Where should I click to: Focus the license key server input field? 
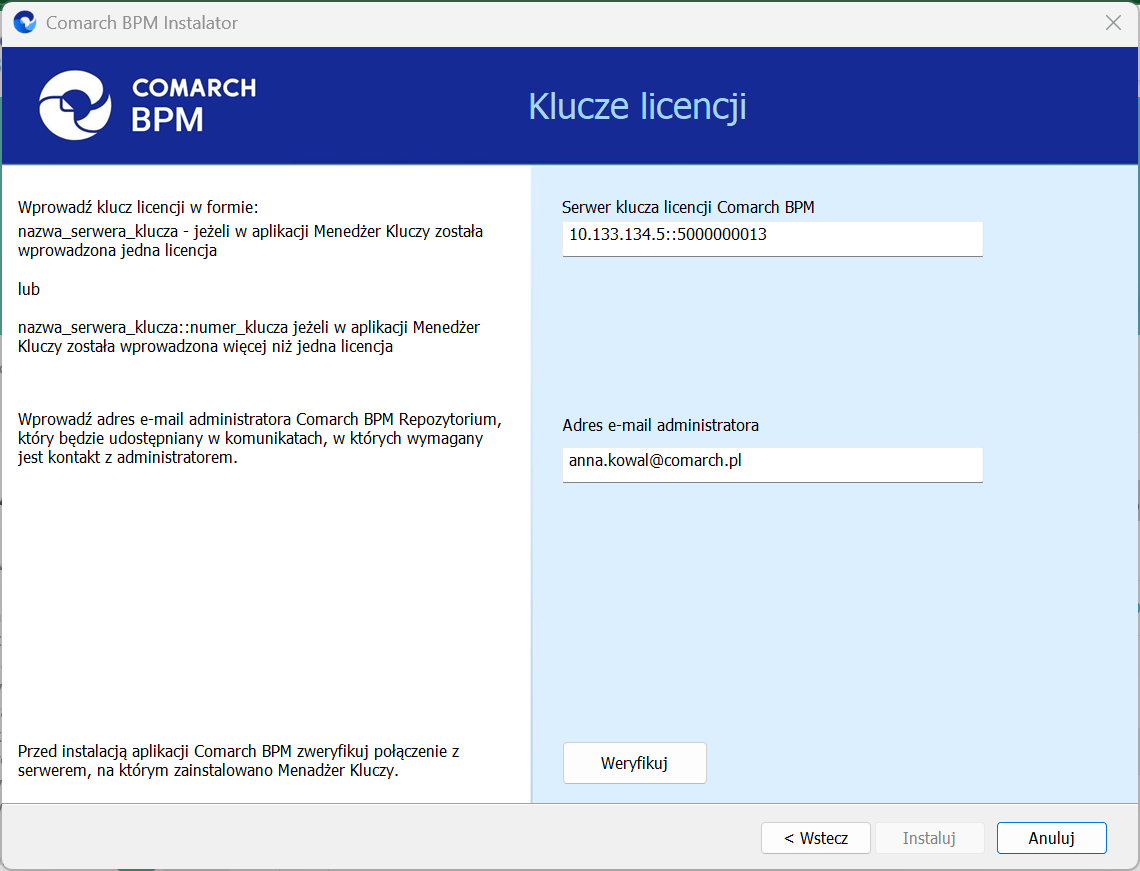pos(772,237)
